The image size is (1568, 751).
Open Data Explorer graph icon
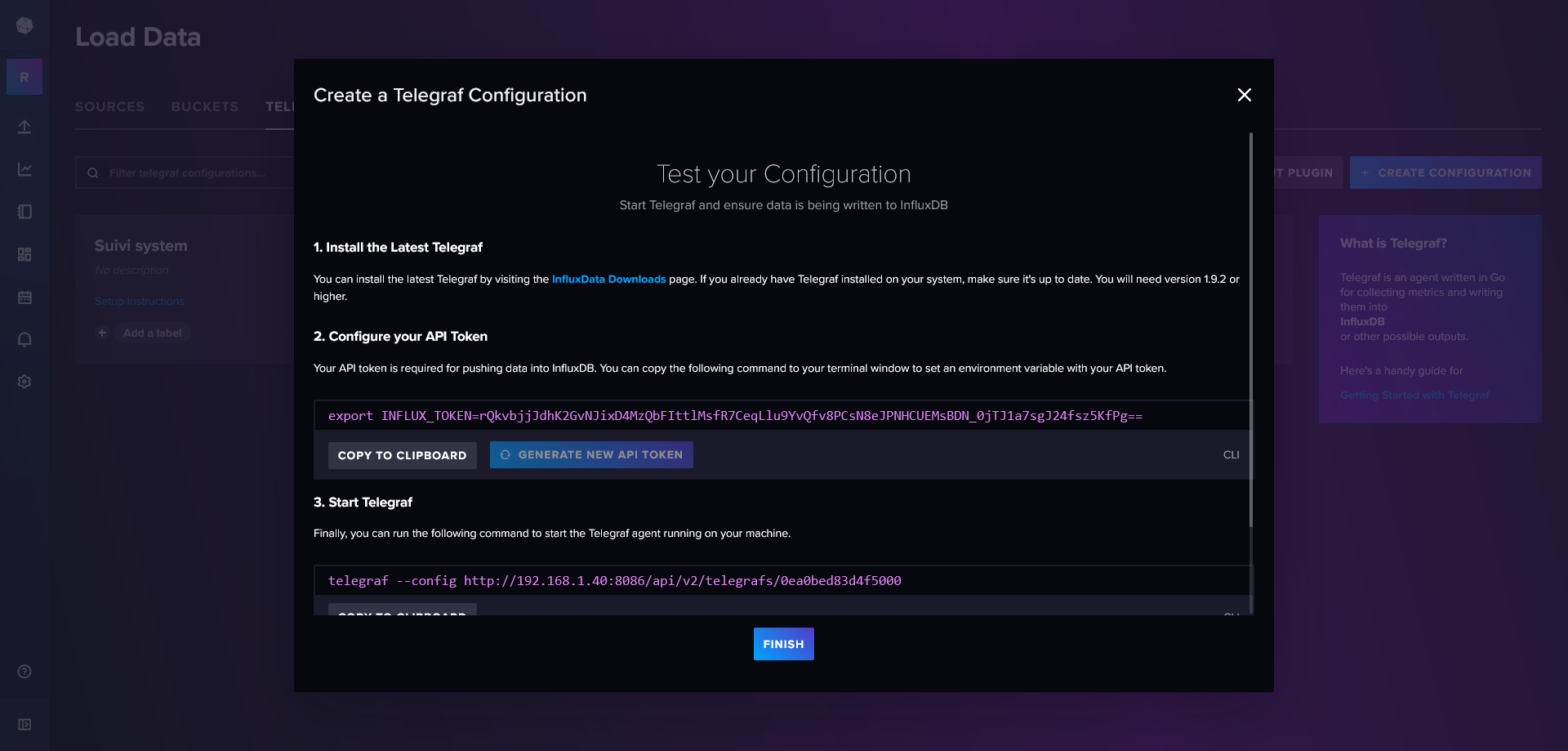(24, 169)
